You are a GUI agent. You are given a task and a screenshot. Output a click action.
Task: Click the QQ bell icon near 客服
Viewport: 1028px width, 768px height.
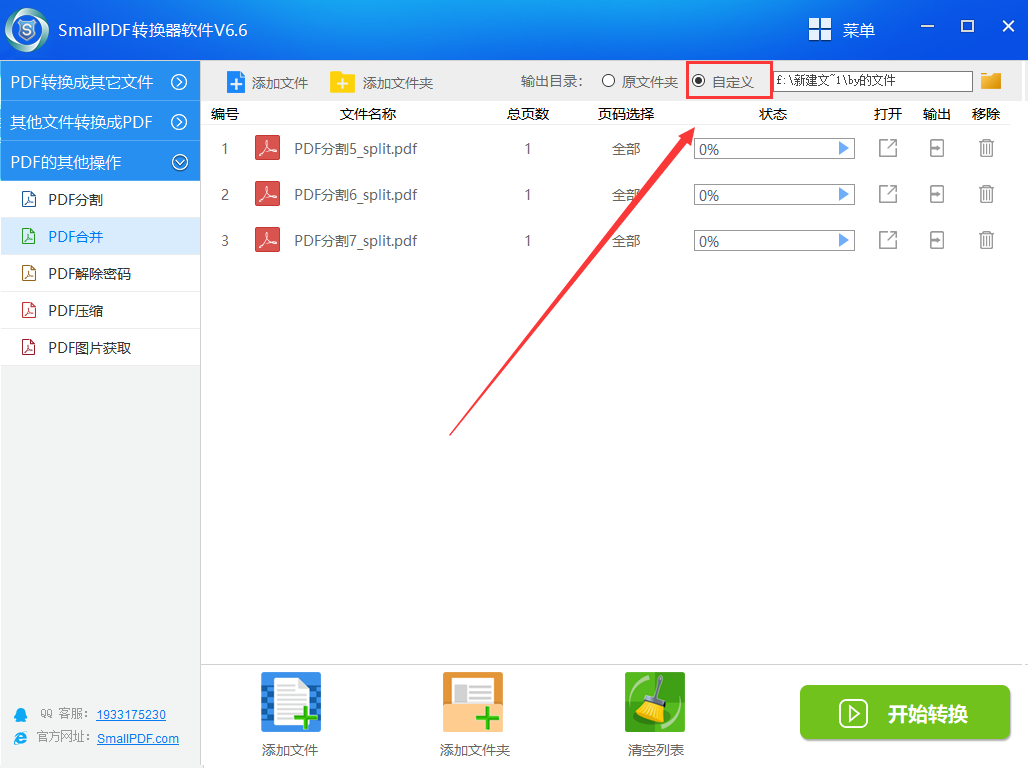[21, 715]
